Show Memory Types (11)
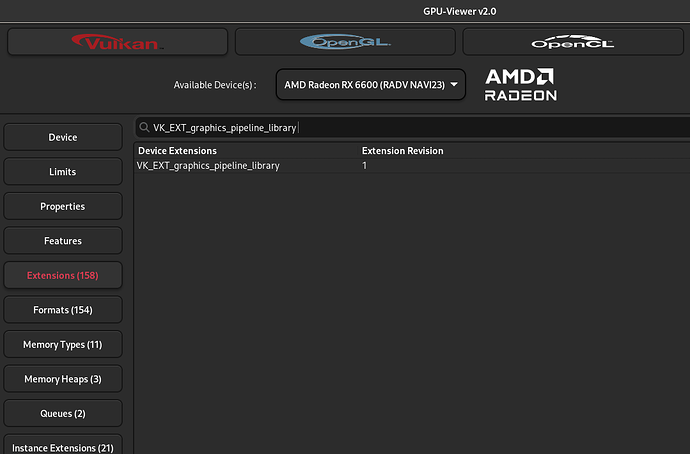 (63, 344)
